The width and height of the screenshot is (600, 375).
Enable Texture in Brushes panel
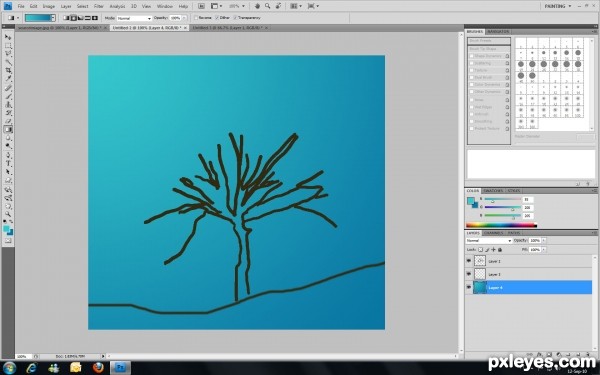click(472, 70)
